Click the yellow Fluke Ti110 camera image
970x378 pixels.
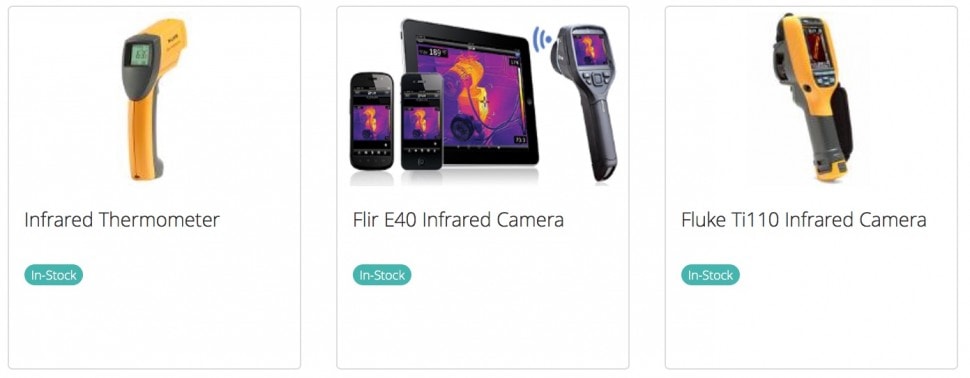[812, 97]
